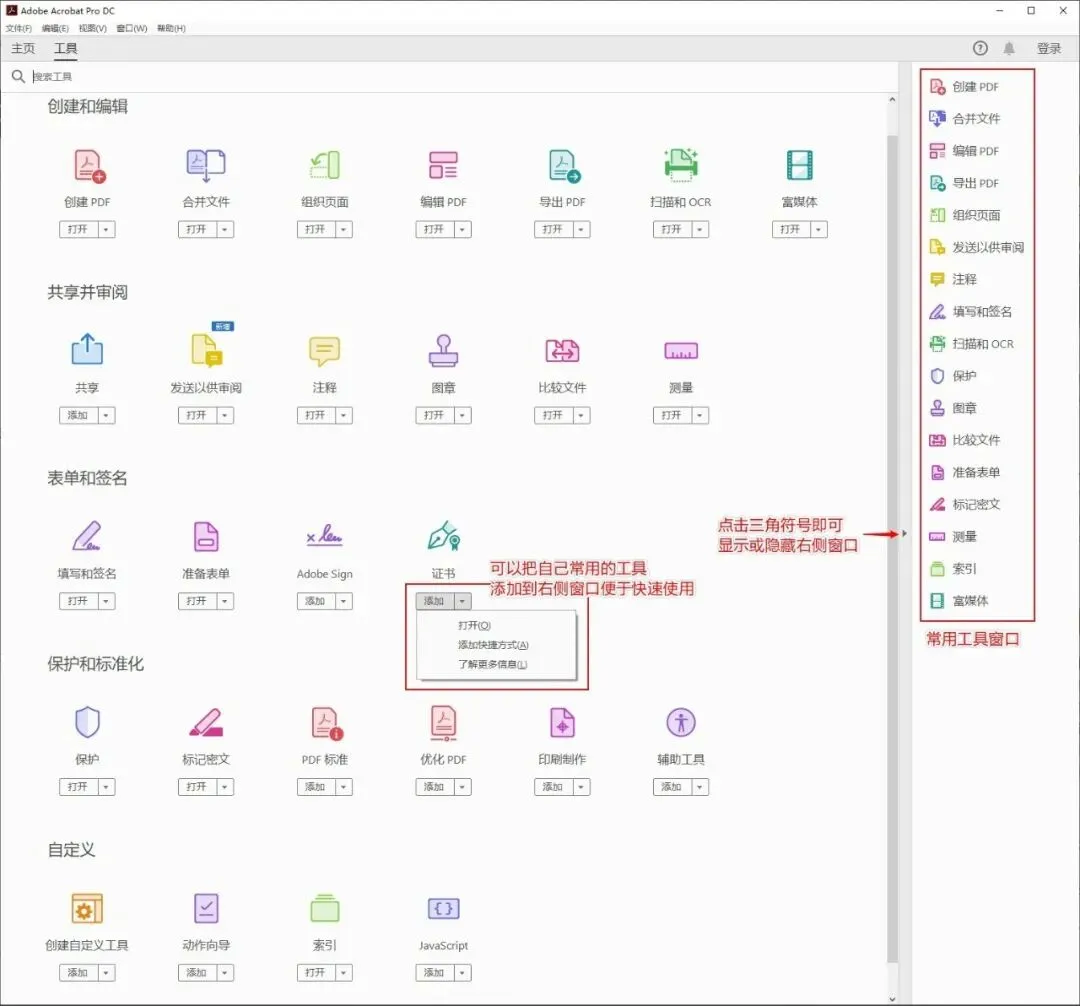Open the 帮助(H) menu
Image resolution: width=1080 pixels, height=1006 pixels.
(x=171, y=28)
